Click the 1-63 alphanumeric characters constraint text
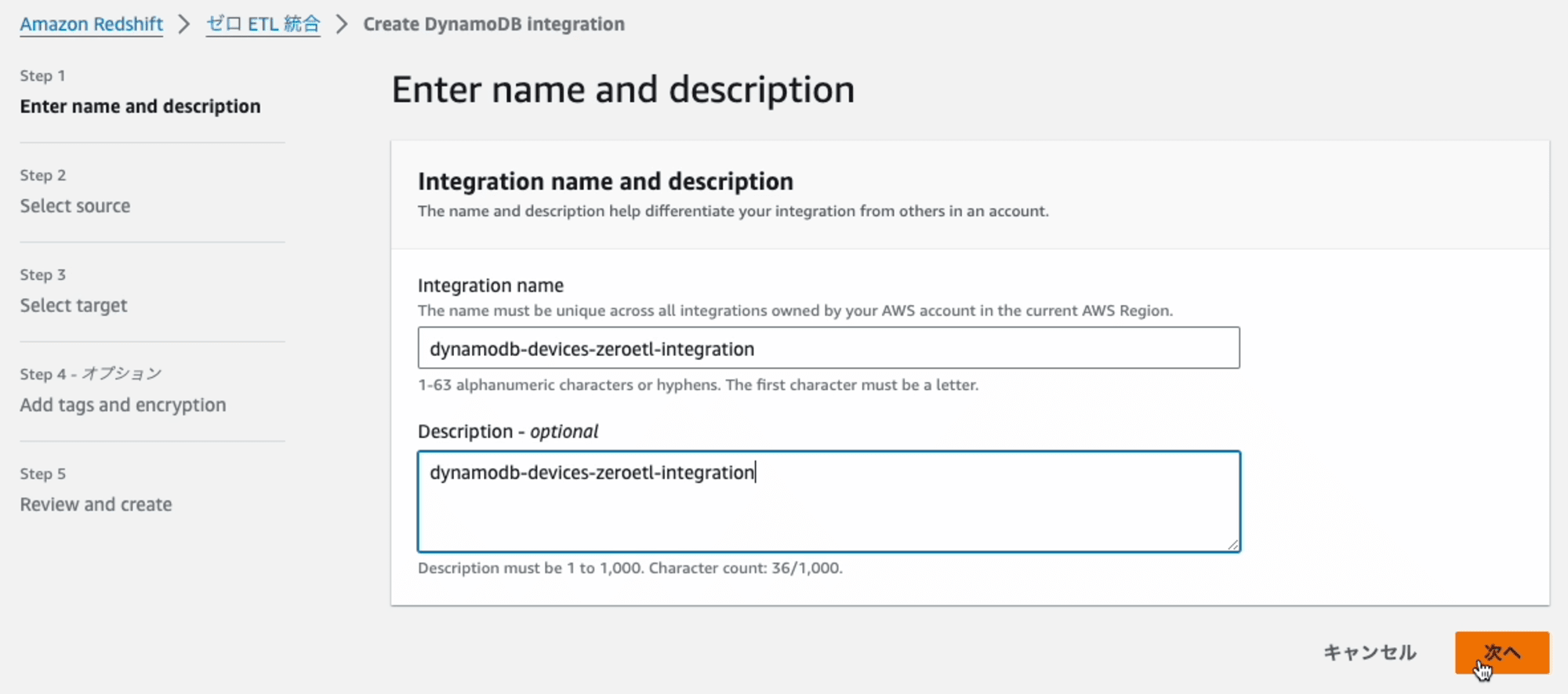1568x694 pixels. [x=698, y=385]
